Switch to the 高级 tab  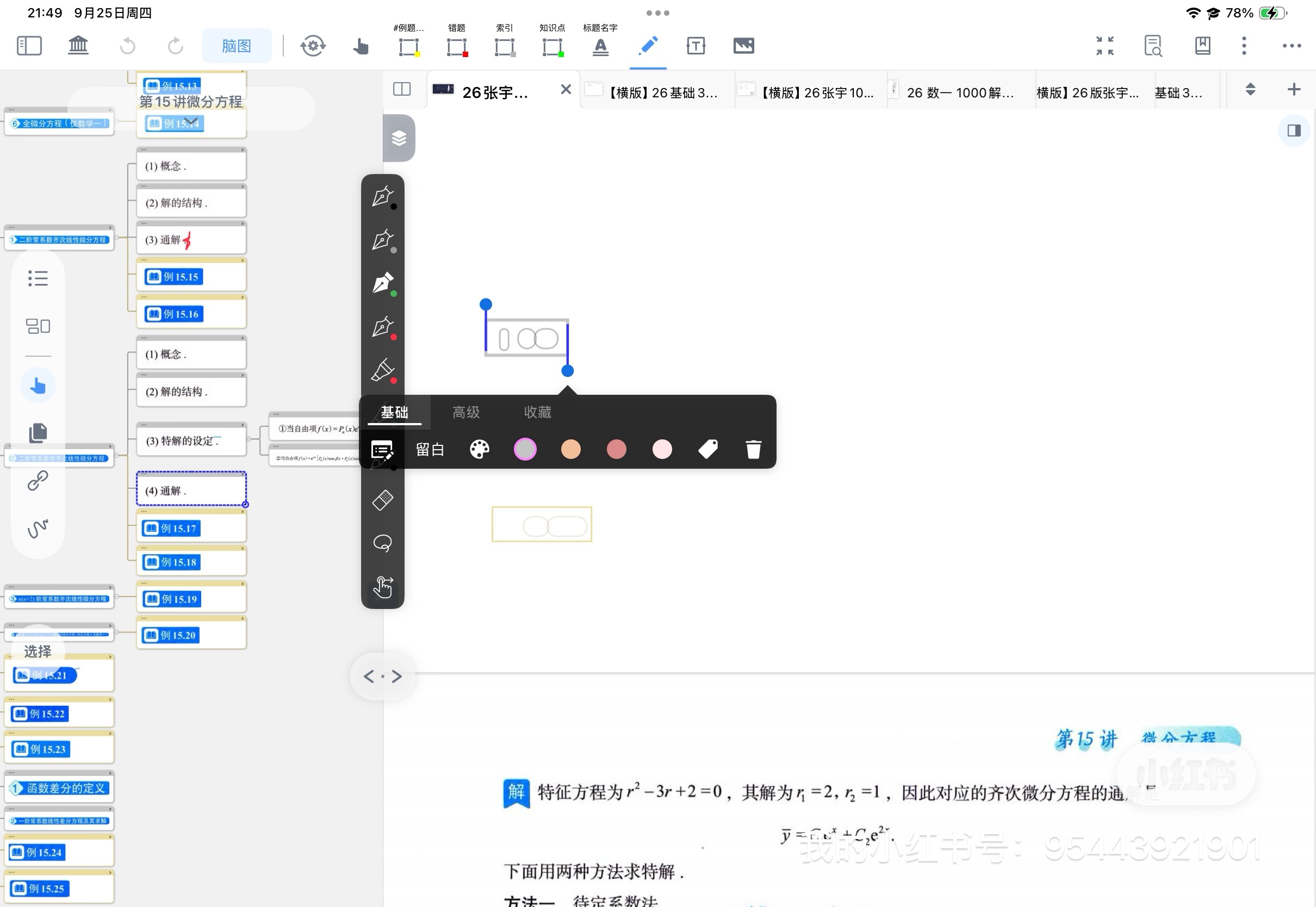466,412
